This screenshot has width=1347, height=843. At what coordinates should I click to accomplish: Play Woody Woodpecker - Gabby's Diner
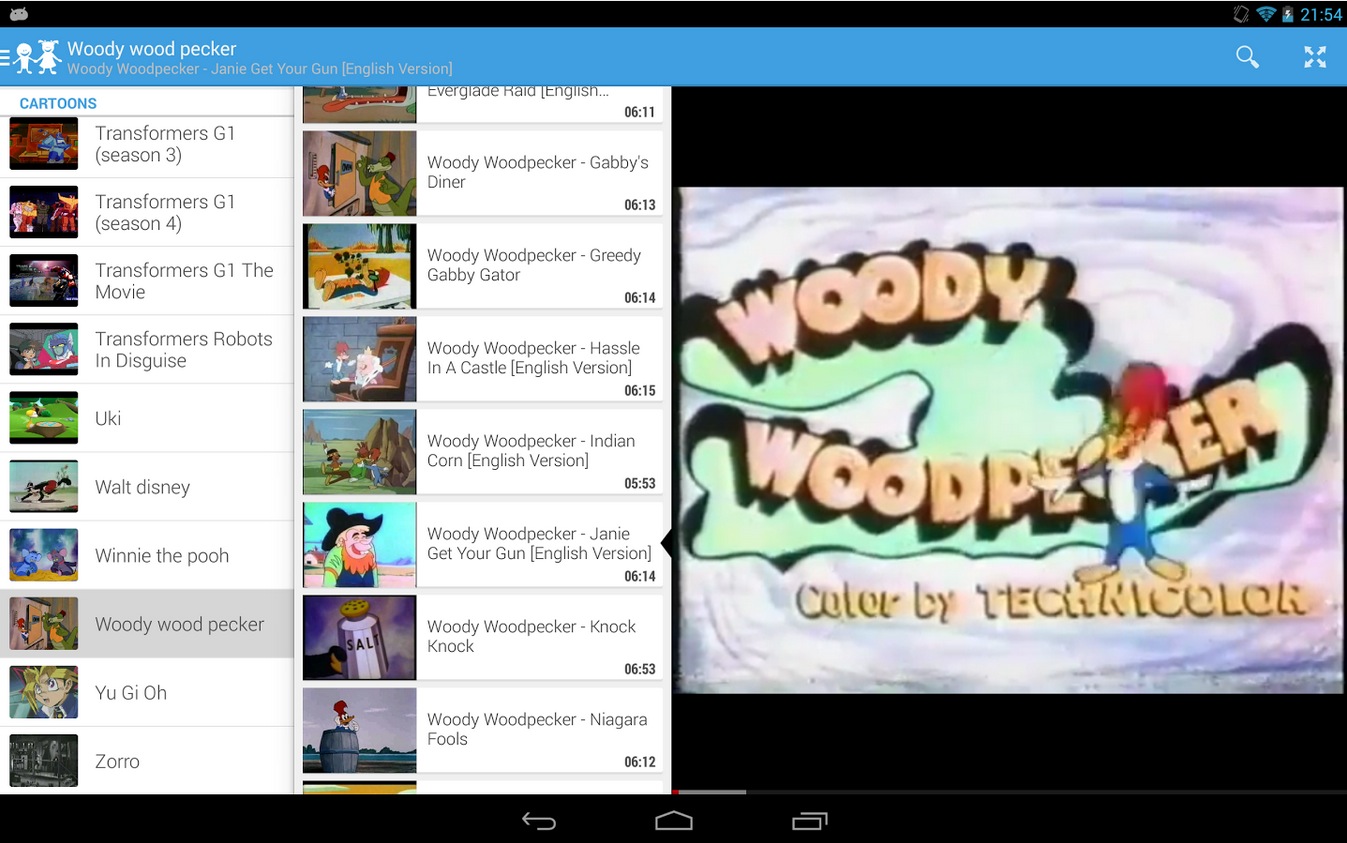[x=538, y=173]
